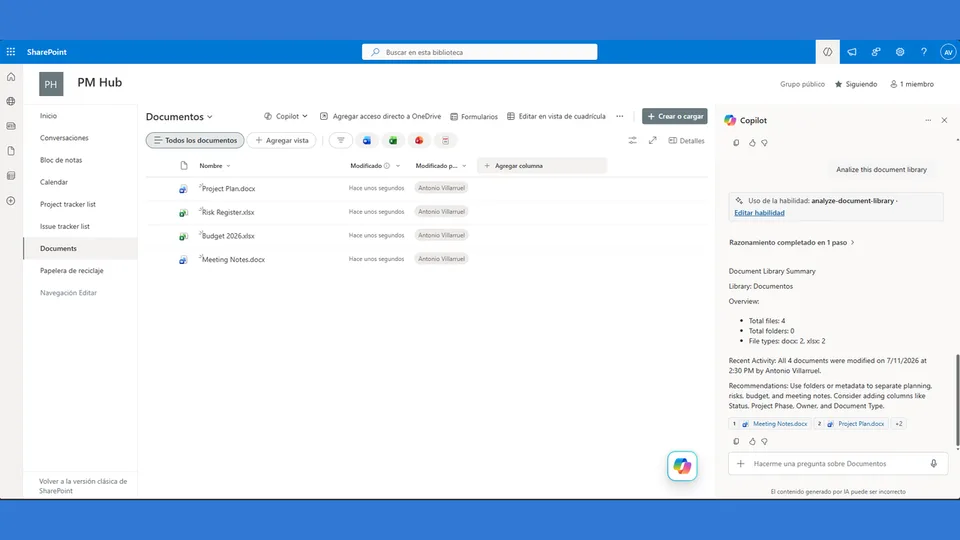Open Meeting Notes.docx in the documents list

pos(233,260)
